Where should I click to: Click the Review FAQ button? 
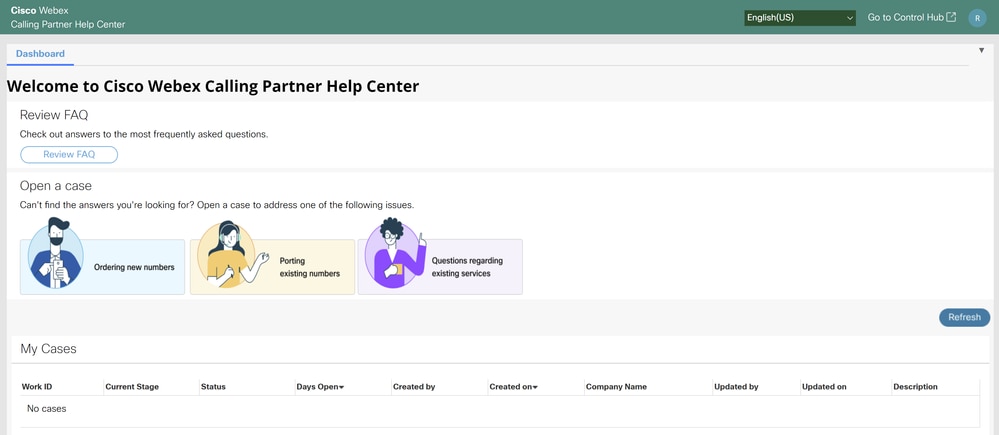(69, 155)
